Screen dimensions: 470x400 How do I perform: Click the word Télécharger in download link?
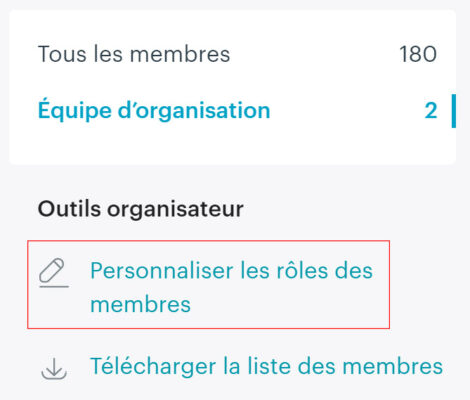pos(153,366)
